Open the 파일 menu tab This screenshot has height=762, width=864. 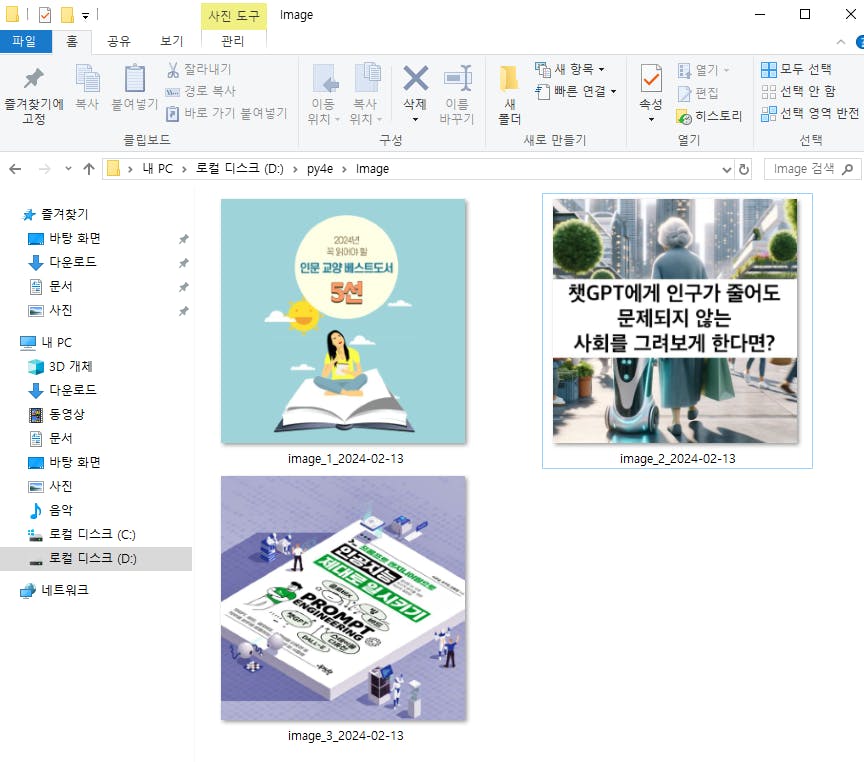point(24,41)
